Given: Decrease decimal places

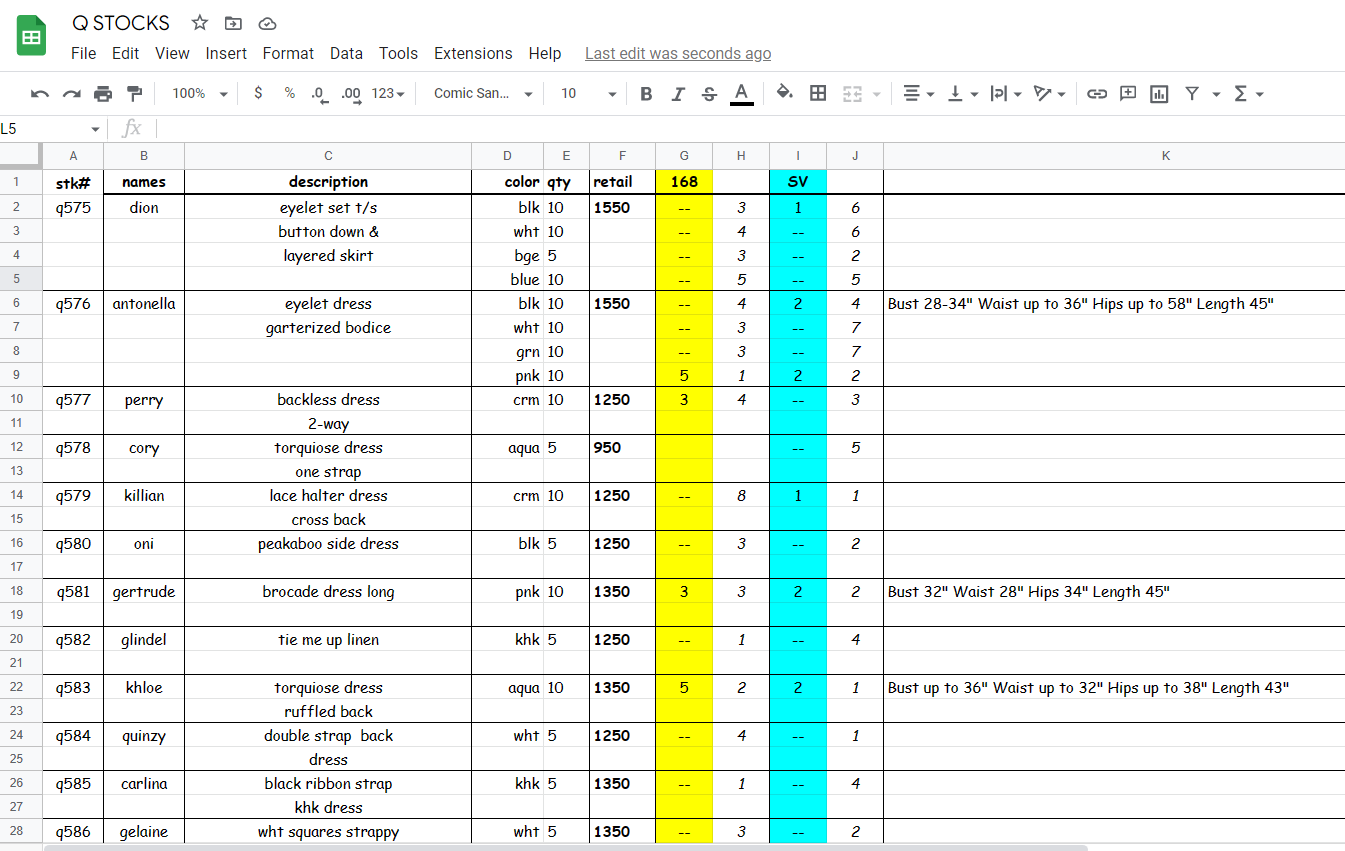Looking at the screenshot, I should 319,93.
